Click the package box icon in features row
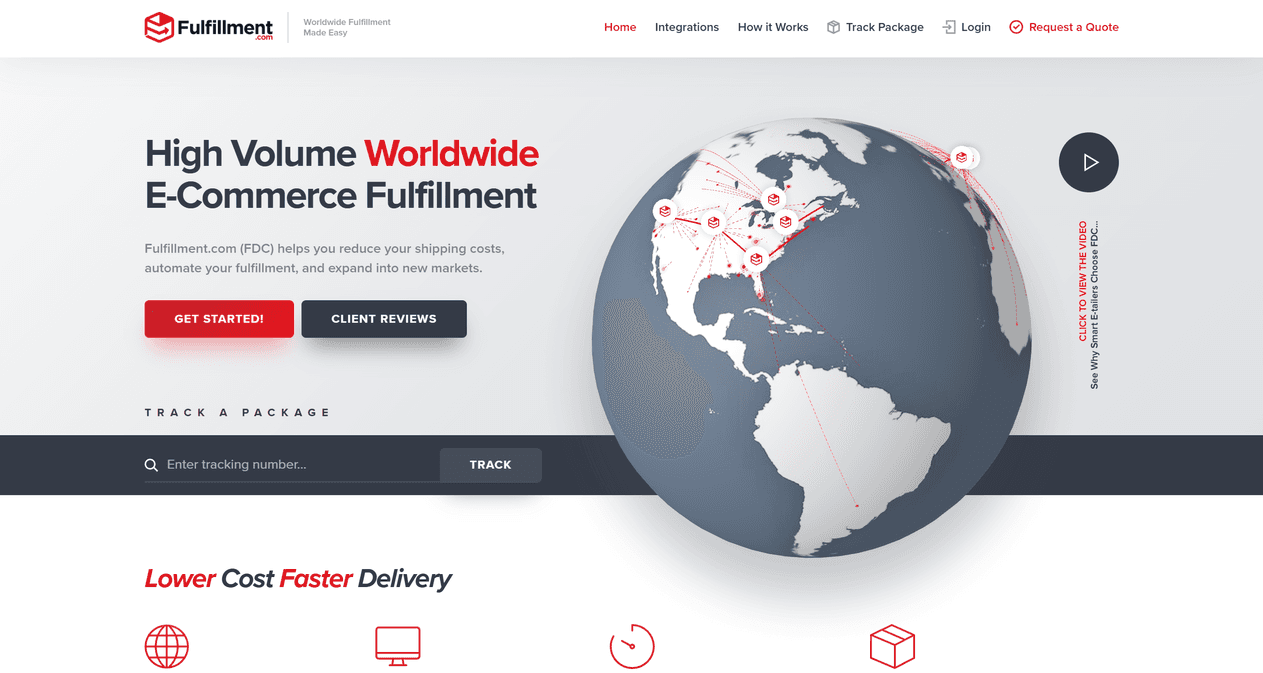The image size is (1263, 673). [893, 646]
